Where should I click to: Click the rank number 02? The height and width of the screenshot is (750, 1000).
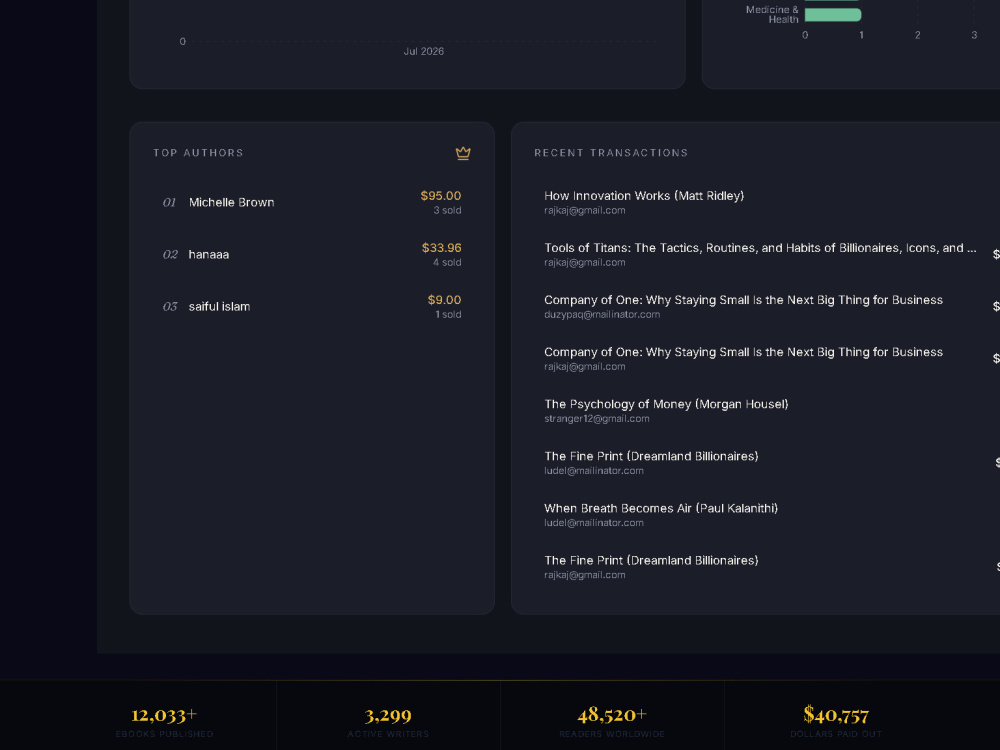(x=170, y=254)
